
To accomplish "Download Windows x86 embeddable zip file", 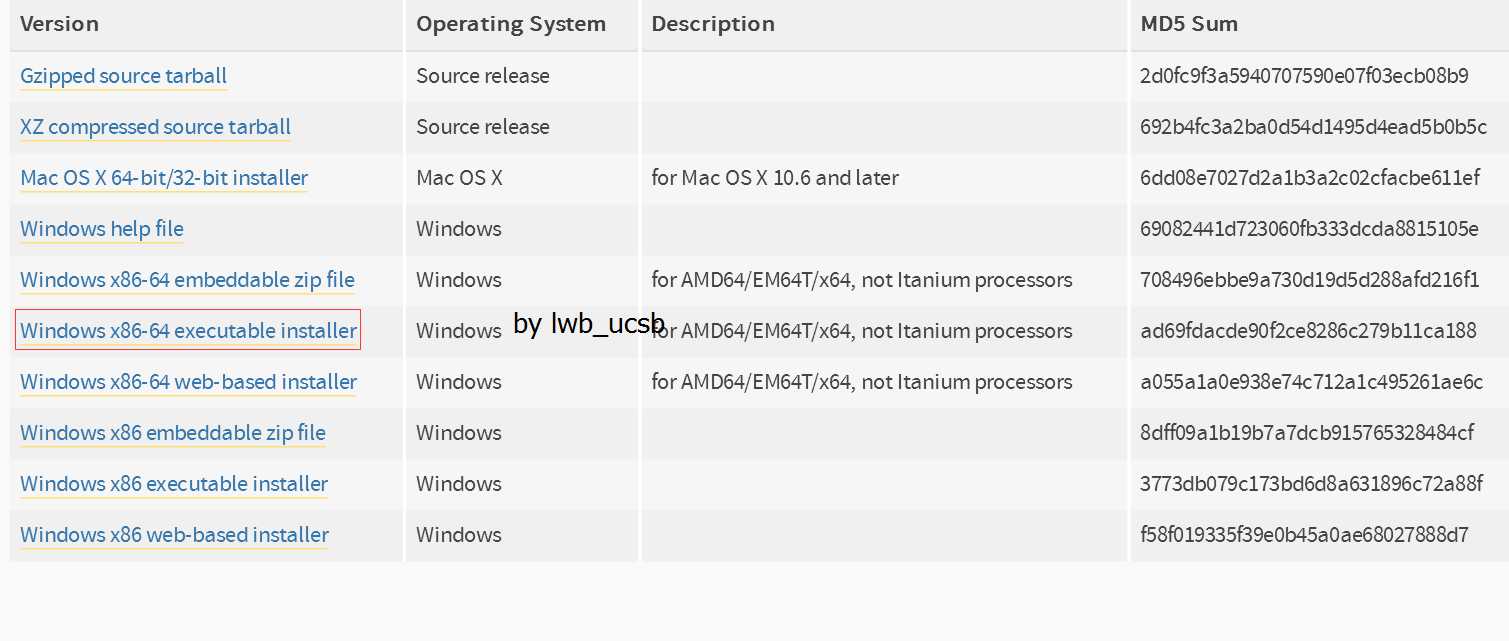I will point(173,433).
